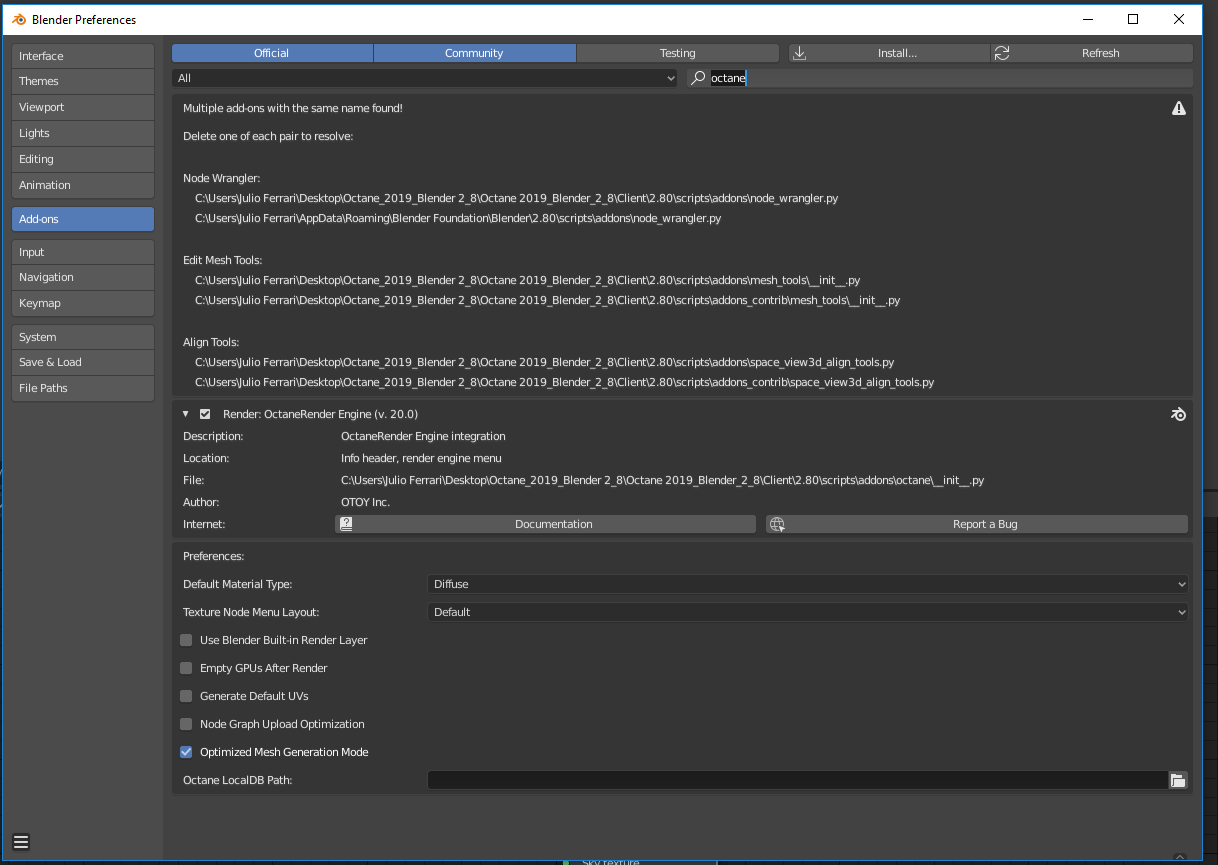Open the hamburger menu at bottom left
Viewport: 1218px width, 865px height.
click(21, 841)
